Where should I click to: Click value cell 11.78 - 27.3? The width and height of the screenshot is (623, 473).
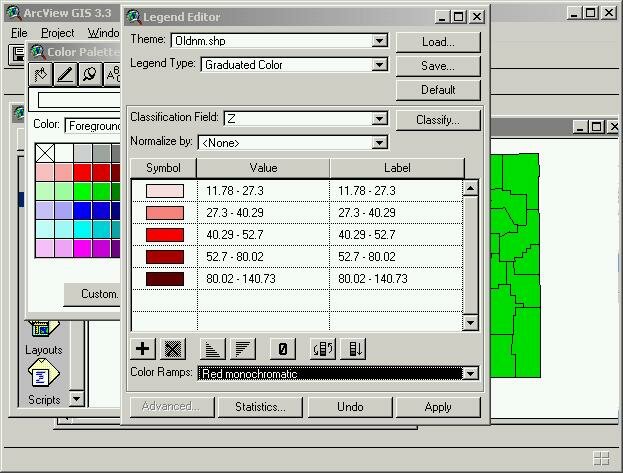click(263, 191)
